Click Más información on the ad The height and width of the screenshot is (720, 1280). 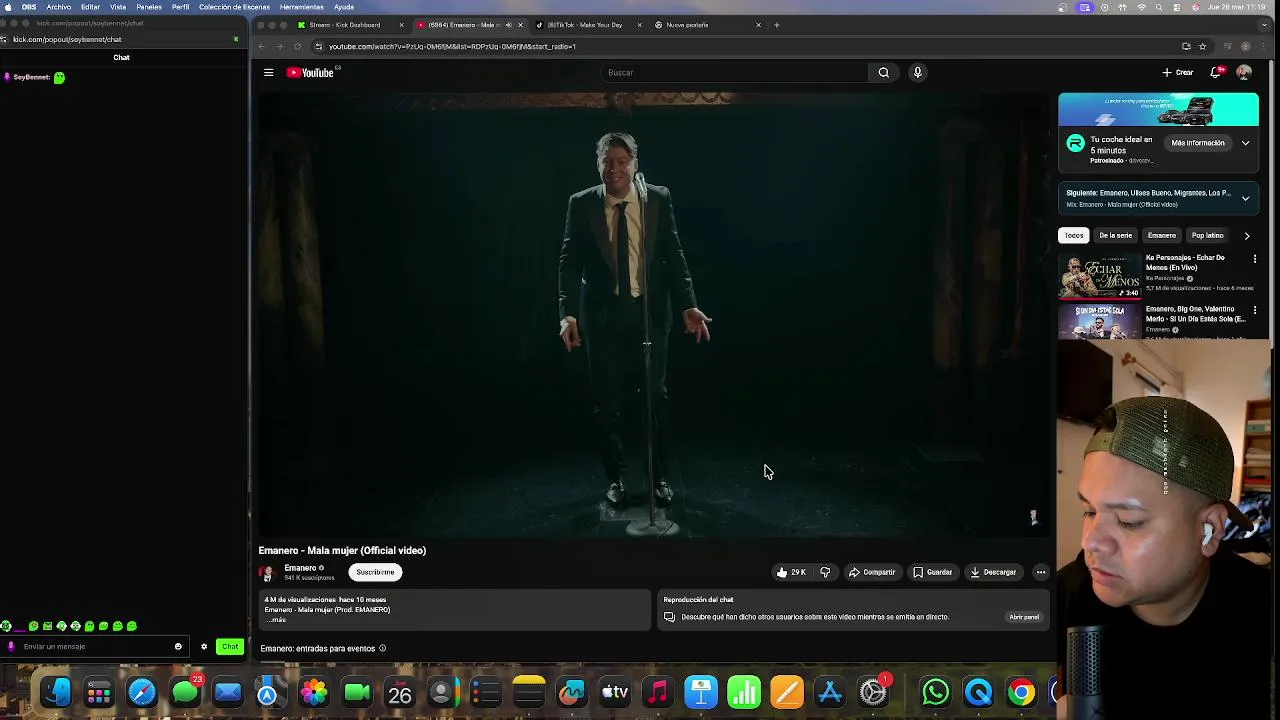(1198, 143)
